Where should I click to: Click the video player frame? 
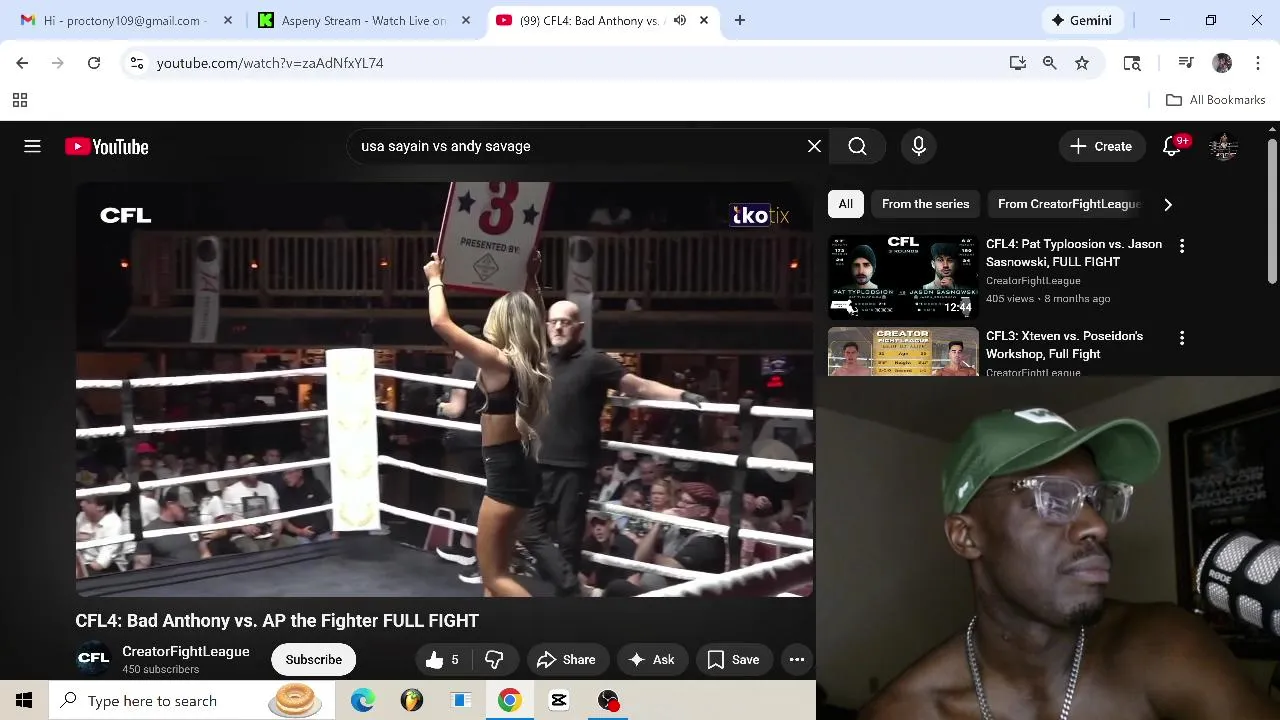coord(444,389)
